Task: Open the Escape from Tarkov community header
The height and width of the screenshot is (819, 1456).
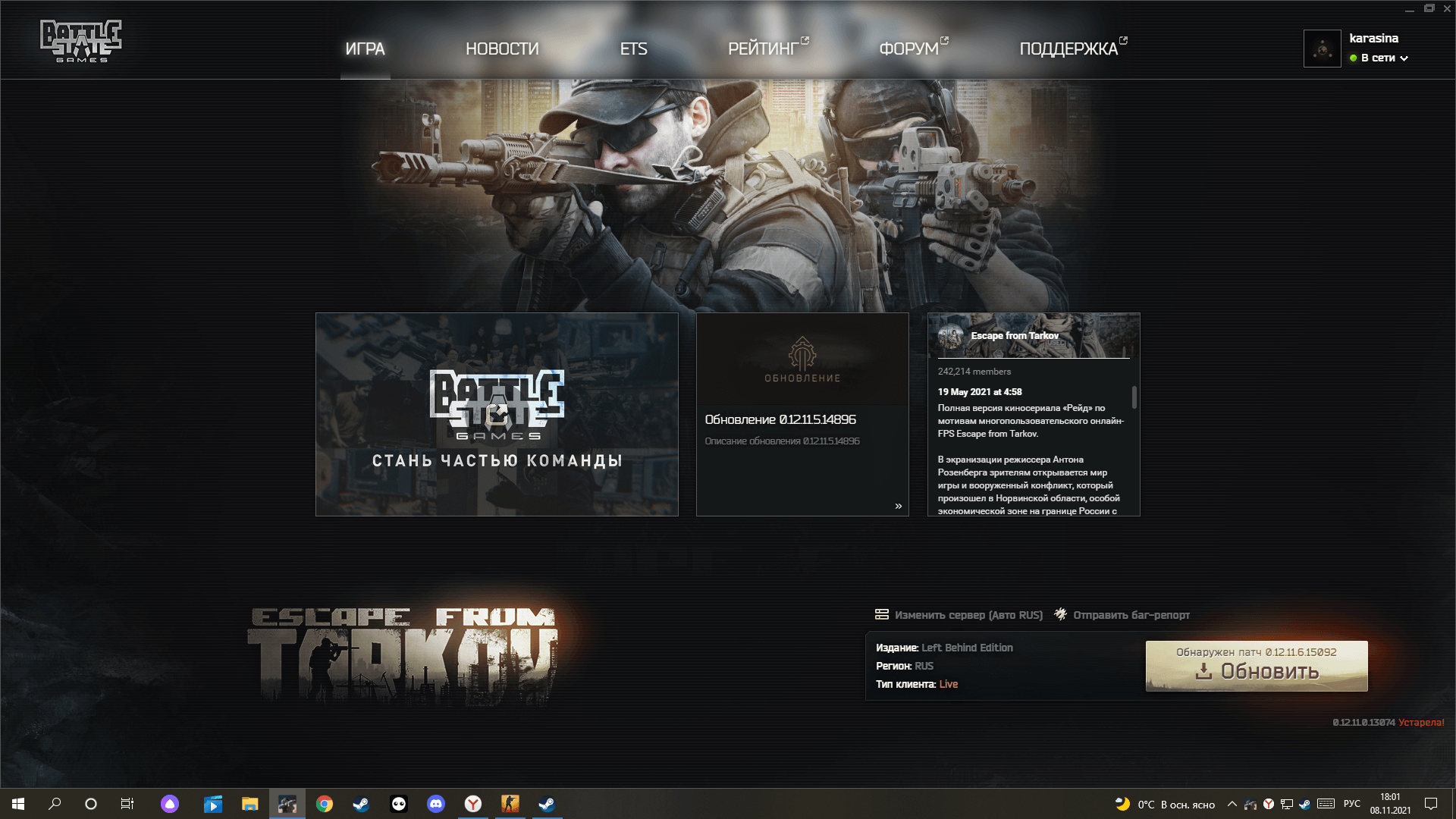Action: click(1034, 336)
